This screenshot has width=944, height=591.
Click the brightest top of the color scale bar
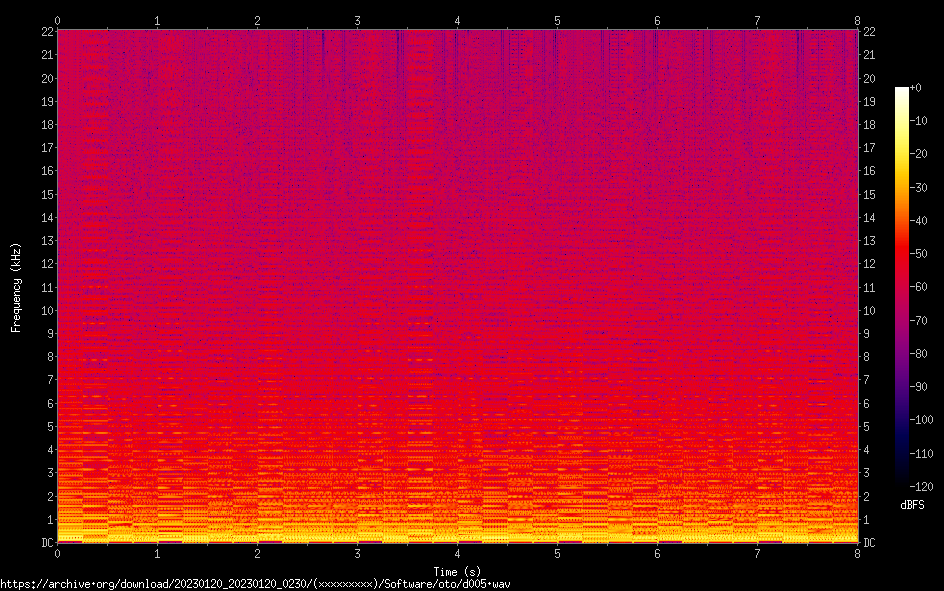click(x=902, y=90)
